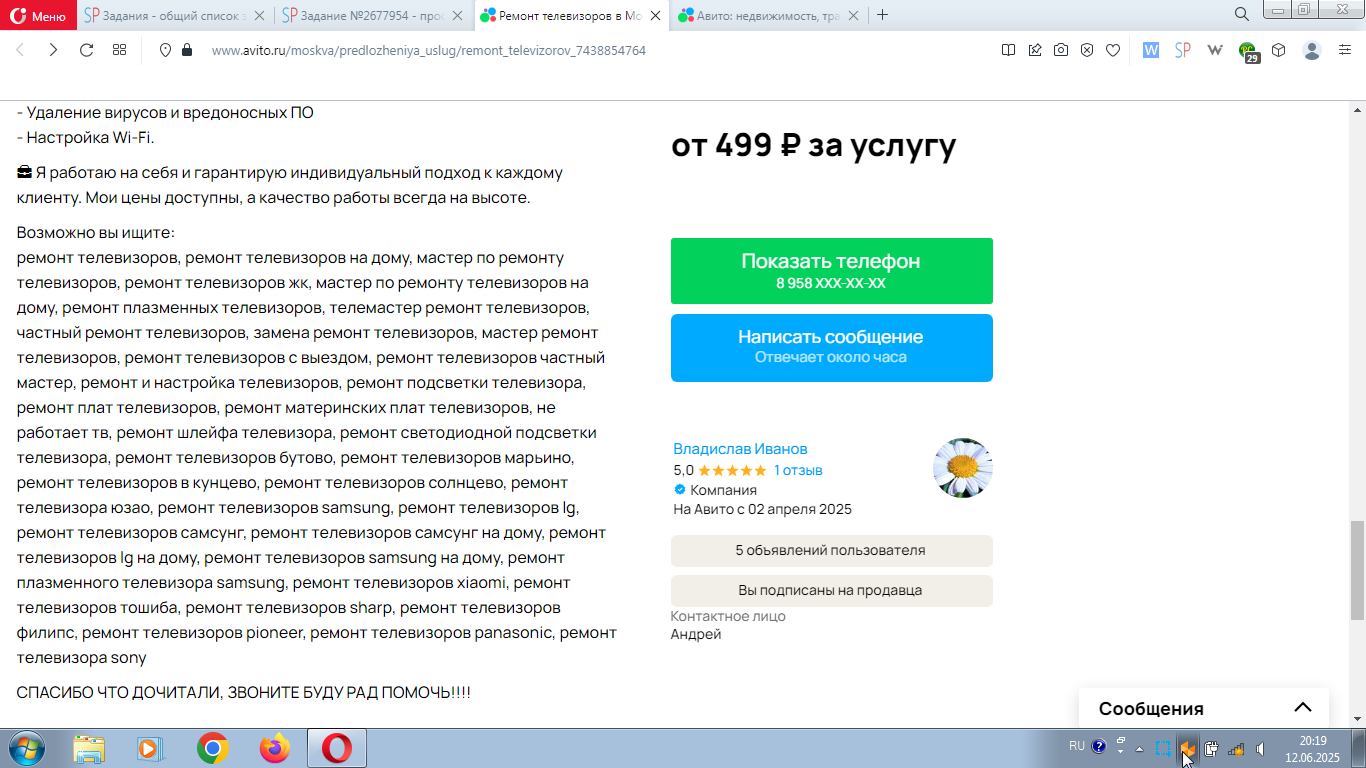1366x768 pixels.
Task: Click the avito.ru address bar URL
Action: tap(429, 50)
